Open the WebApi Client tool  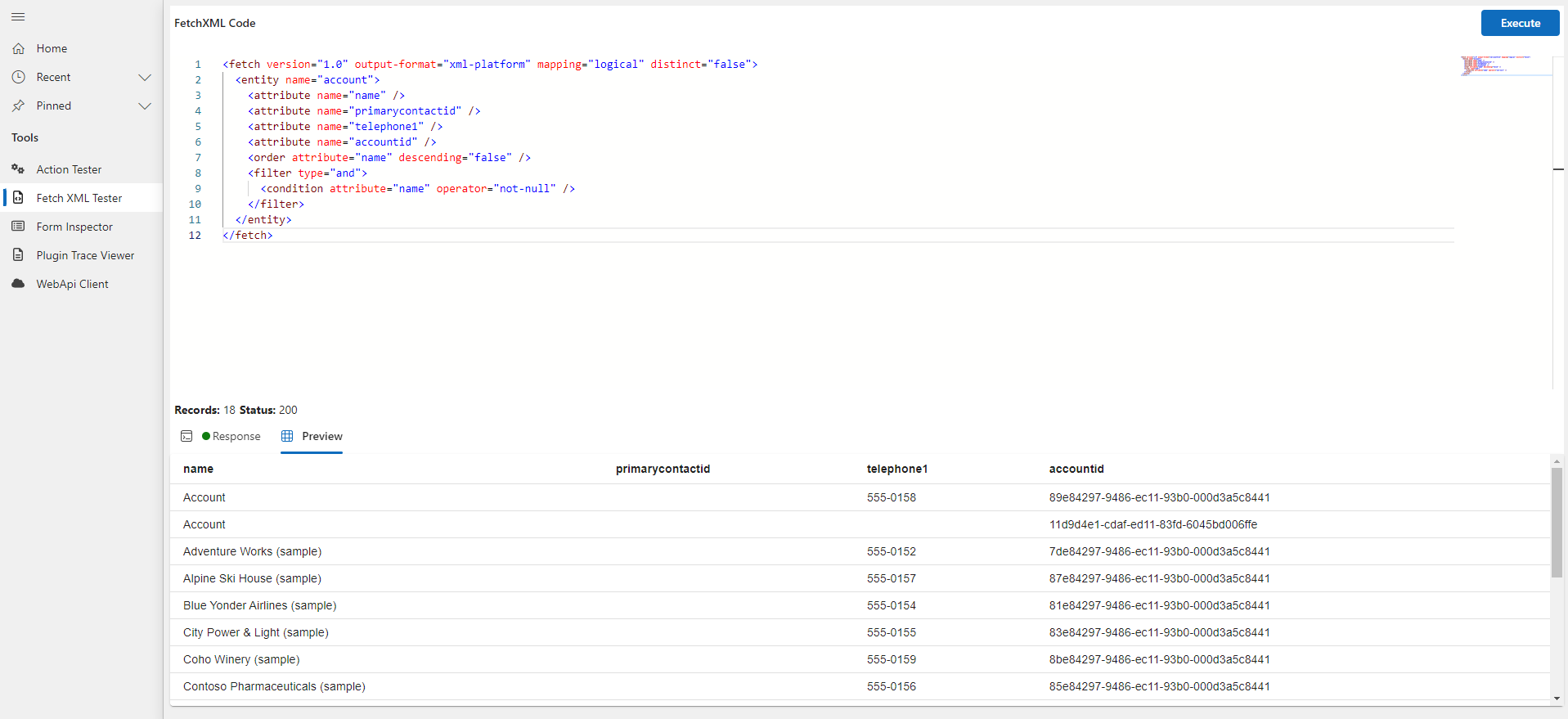pos(81,284)
